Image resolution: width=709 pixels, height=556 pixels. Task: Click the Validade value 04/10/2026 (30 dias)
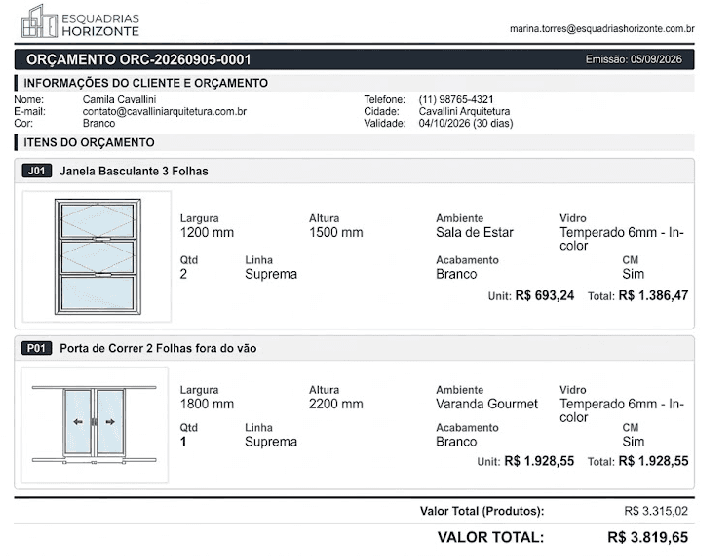[466, 123]
